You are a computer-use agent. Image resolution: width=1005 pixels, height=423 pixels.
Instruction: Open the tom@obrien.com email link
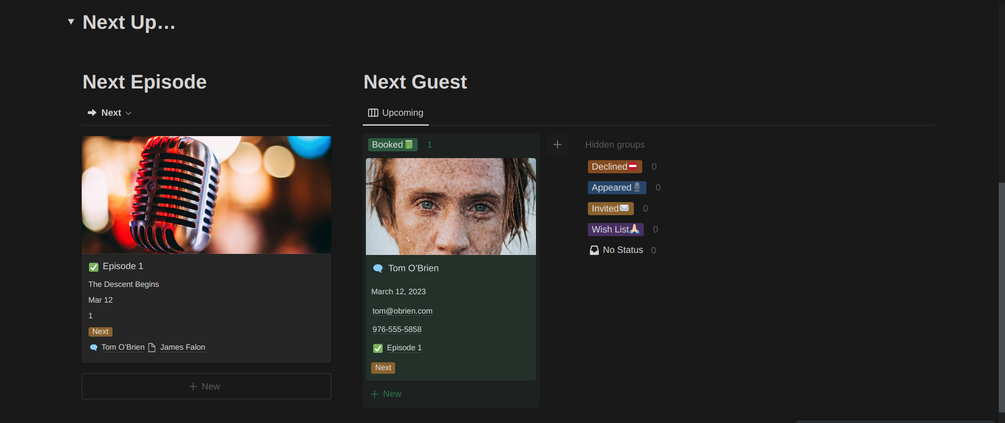point(403,311)
